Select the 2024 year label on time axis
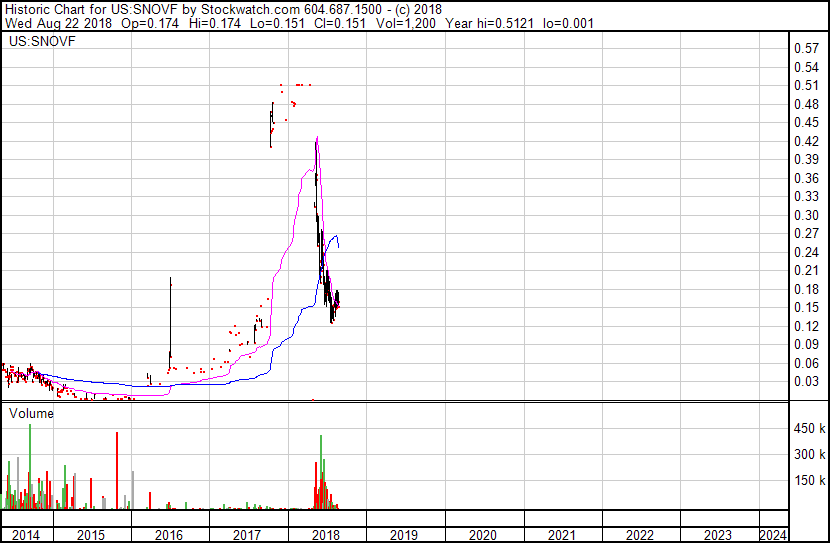Image resolution: width=830 pixels, height=543 pixels. click(773, 535)
